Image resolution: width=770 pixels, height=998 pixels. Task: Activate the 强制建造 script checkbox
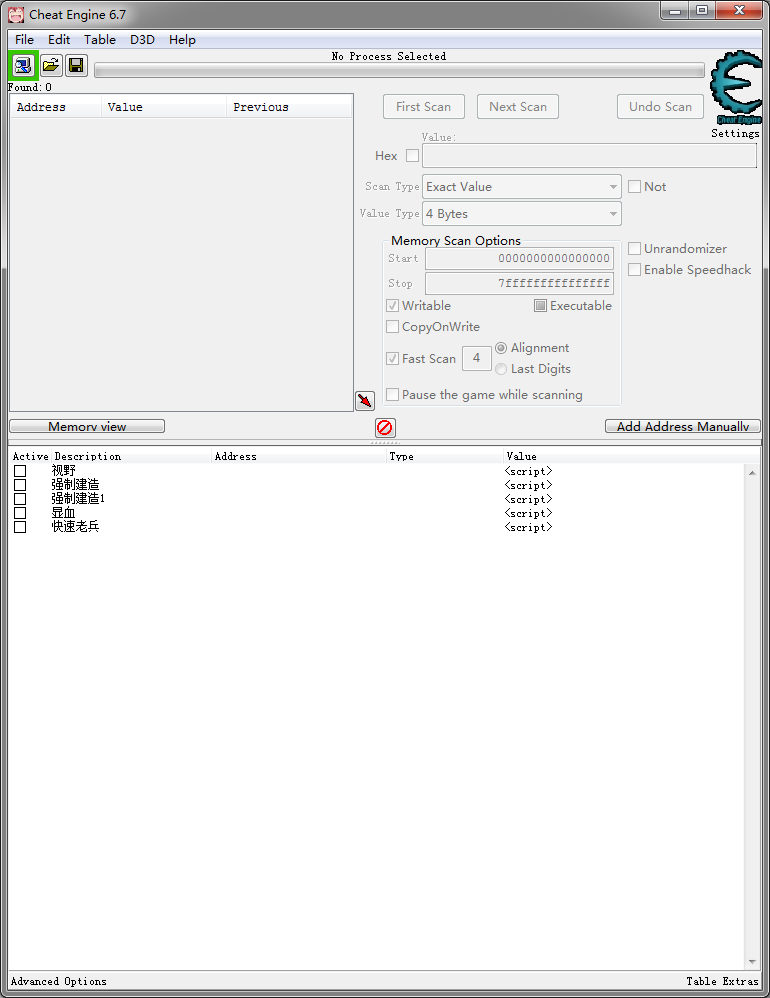(20, 485)
